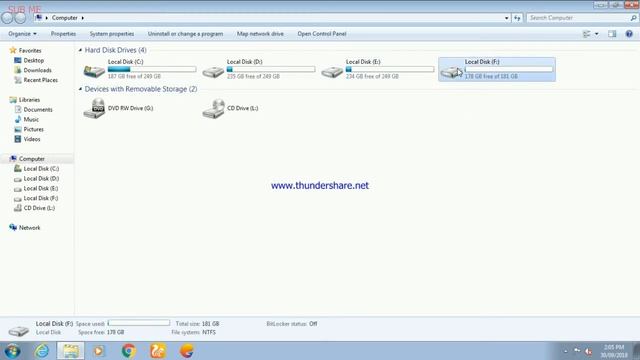Click 'Total size: 181 GB' in details pane
Viewport: 640px width, 360px height.
point(198,324)
